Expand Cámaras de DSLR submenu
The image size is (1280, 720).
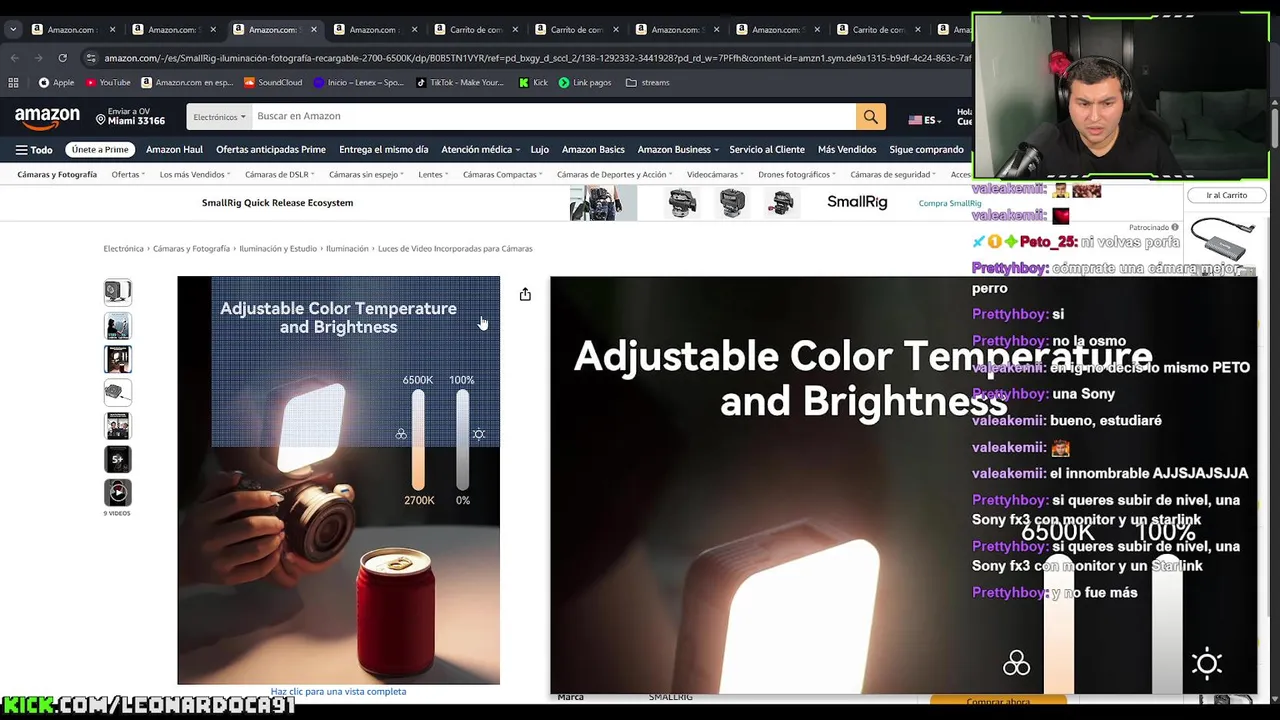click(280, 174)
